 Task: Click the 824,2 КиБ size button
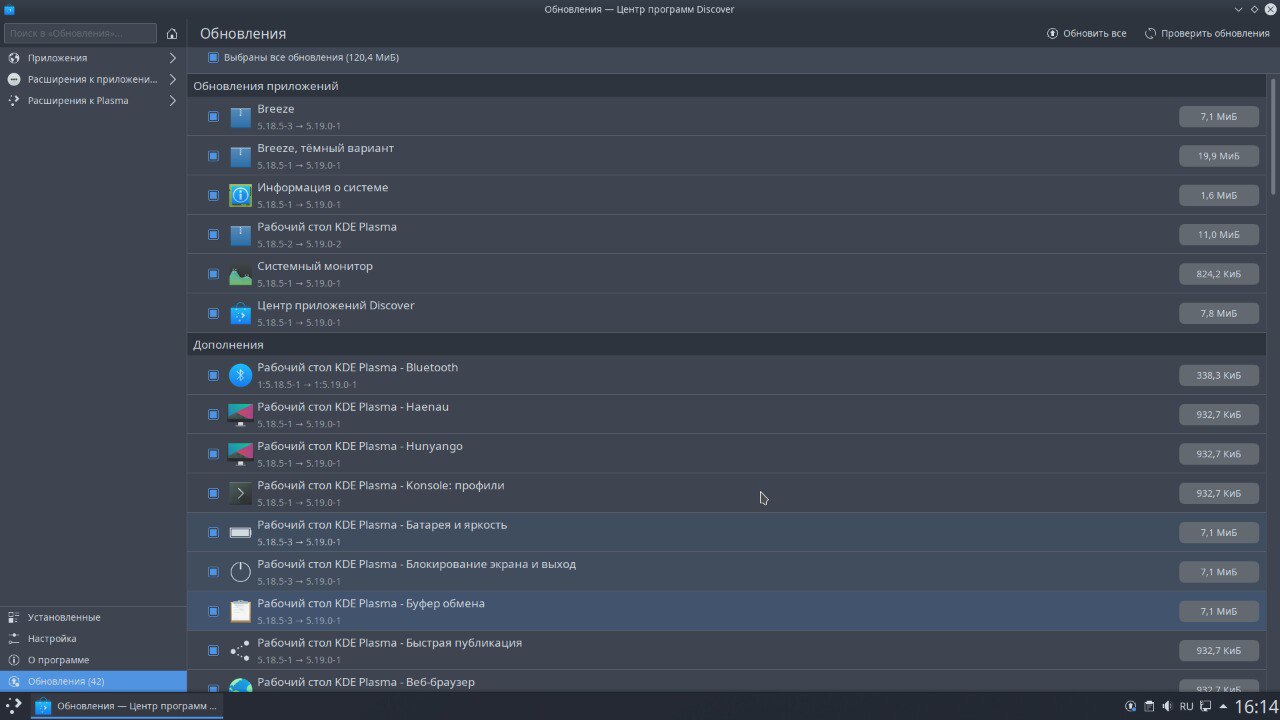(1218, 274)
